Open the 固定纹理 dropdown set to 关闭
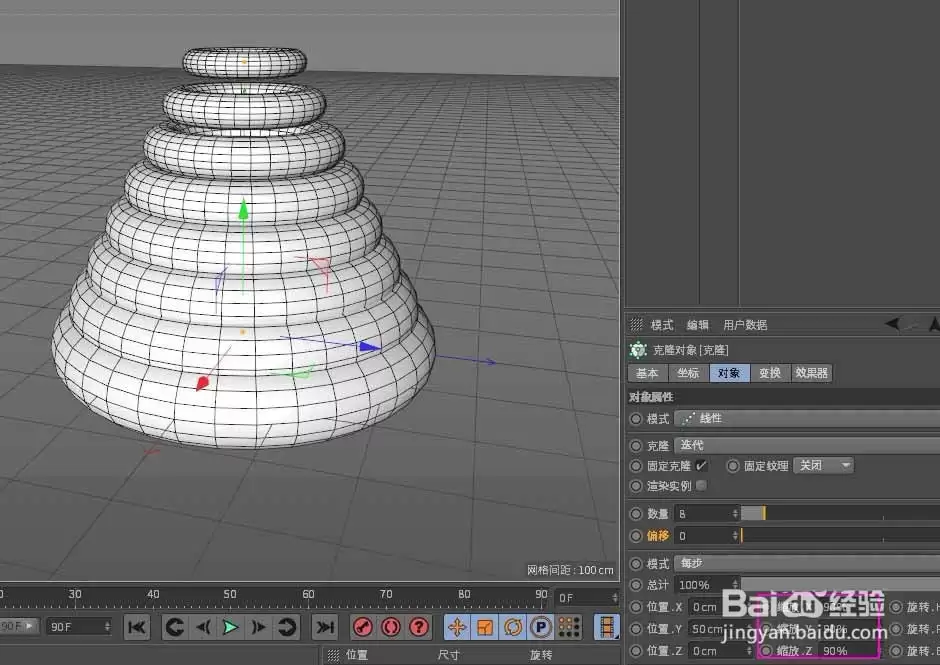This screenshot has width=940, height=665. (x=823, y=465)
